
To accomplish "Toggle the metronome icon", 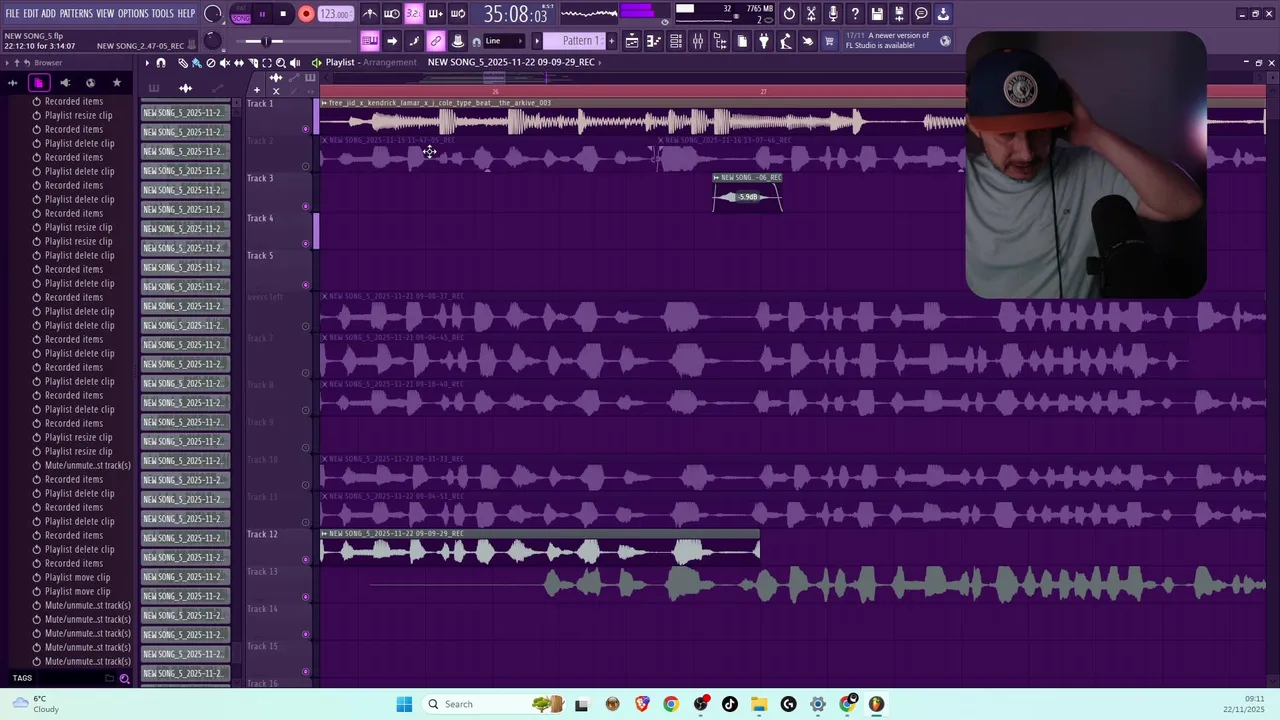I will click(x=371, y=13).
